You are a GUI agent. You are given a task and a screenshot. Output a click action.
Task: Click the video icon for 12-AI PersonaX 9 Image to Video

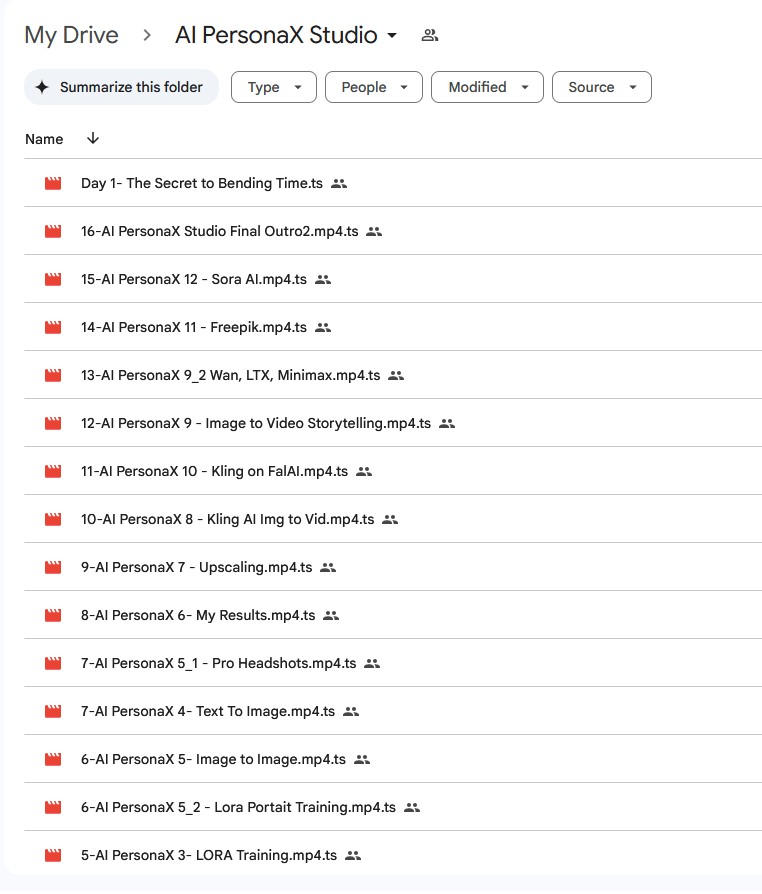click(x=53, y=423)
